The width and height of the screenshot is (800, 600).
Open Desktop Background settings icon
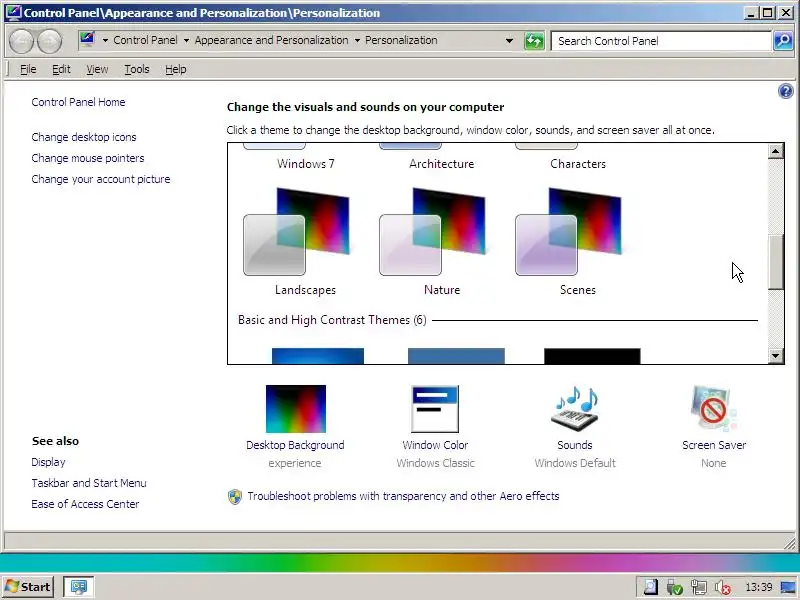click(296, 409)
